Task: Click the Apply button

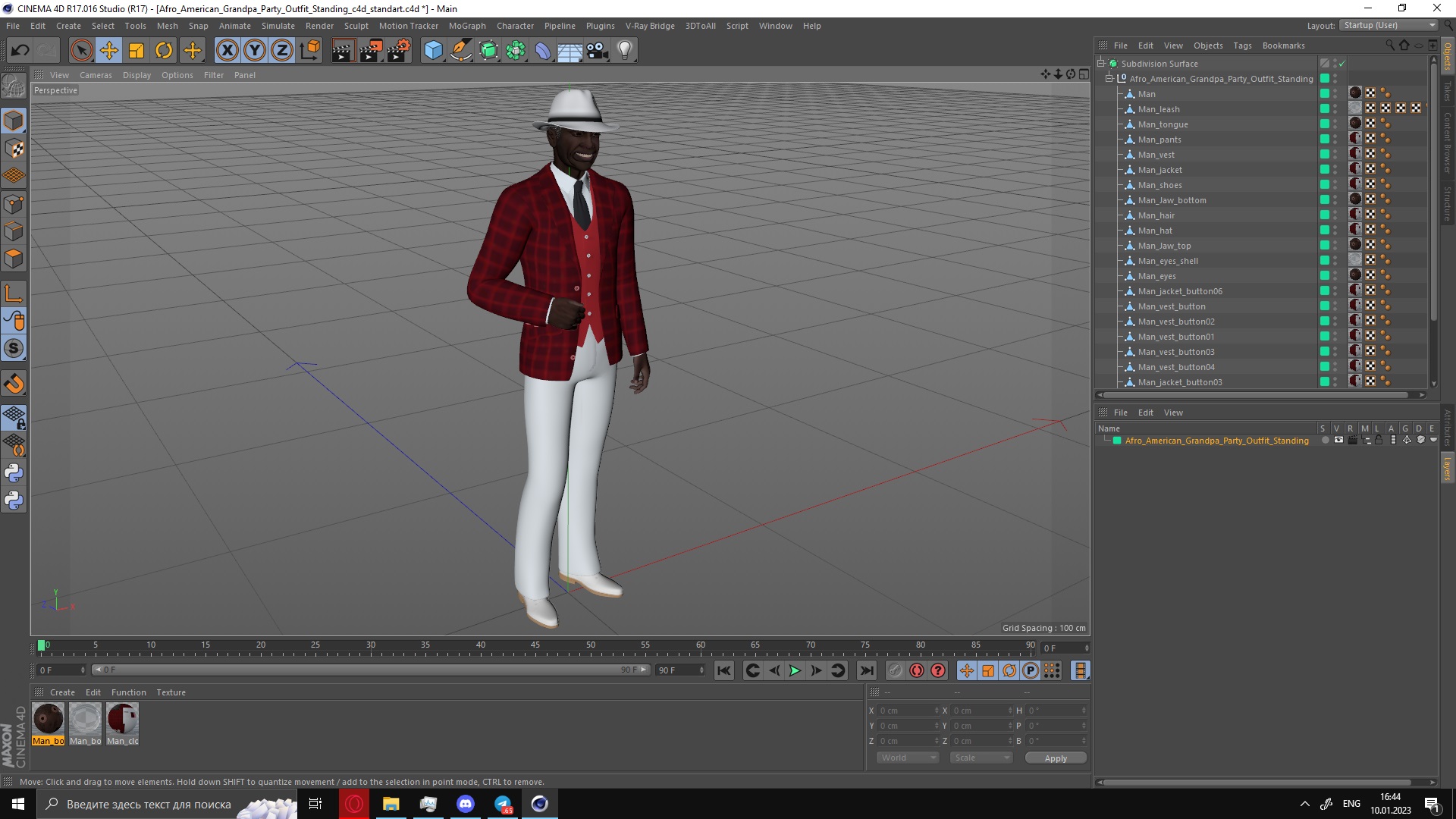Action: coord(1056,758)
